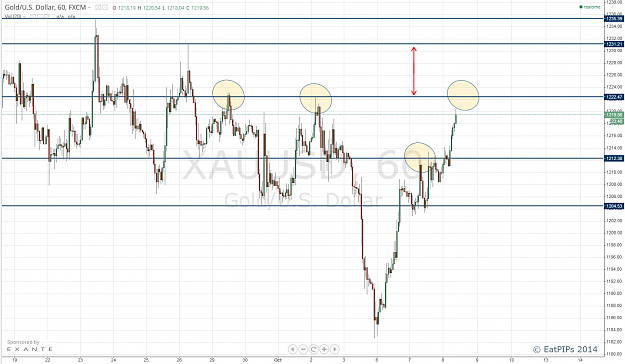Select the green 1219.56 current price label

pos(614,115)
